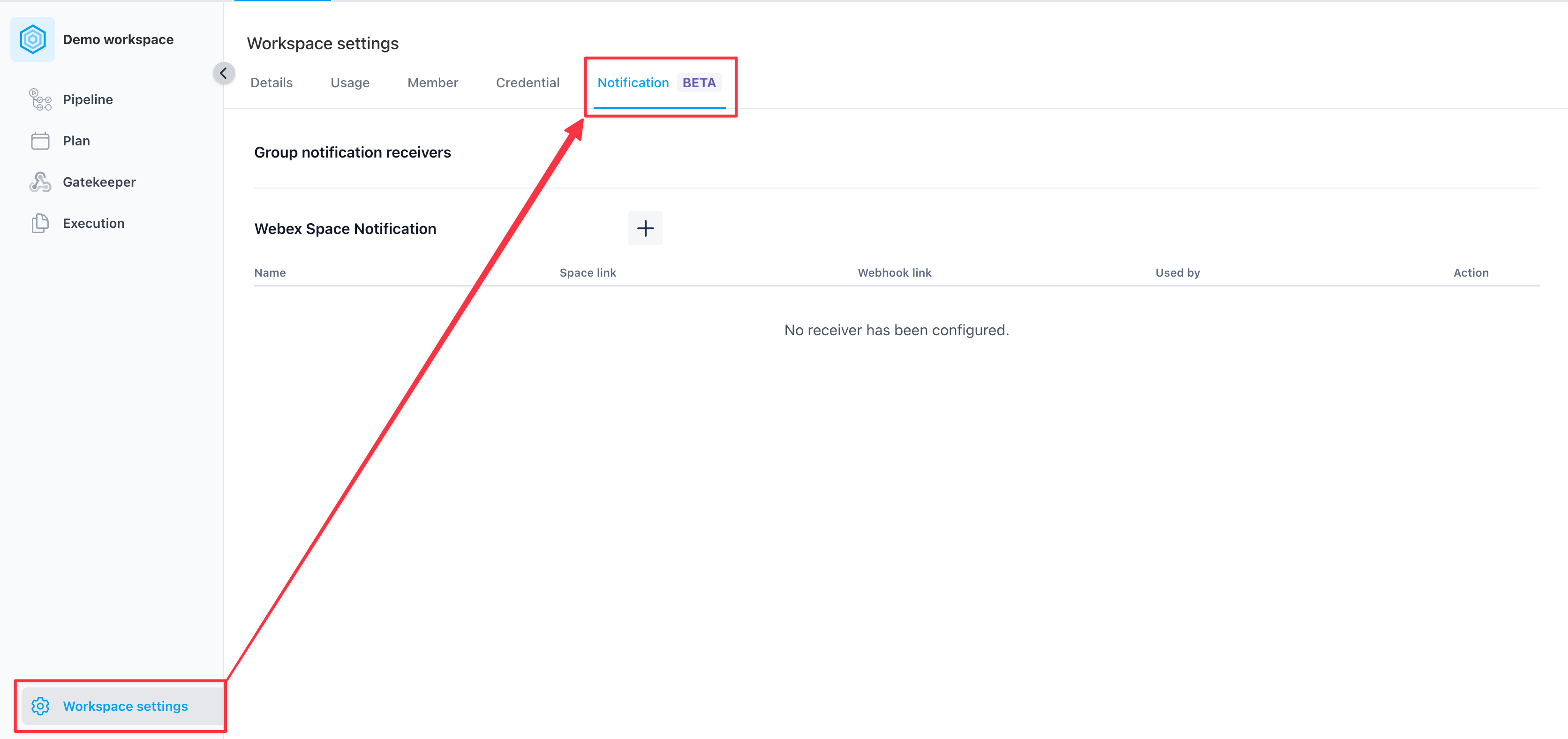Click the Webhook link column header
The width and height of the screenshot is (1568, 739).
(x=894, y=273)
